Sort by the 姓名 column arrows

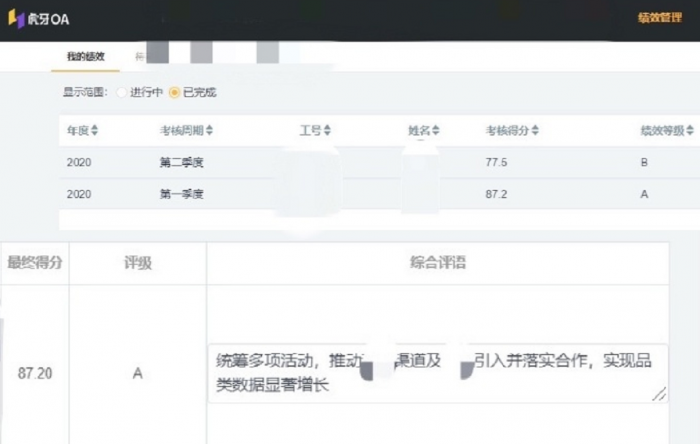click(x=436, y=130)
